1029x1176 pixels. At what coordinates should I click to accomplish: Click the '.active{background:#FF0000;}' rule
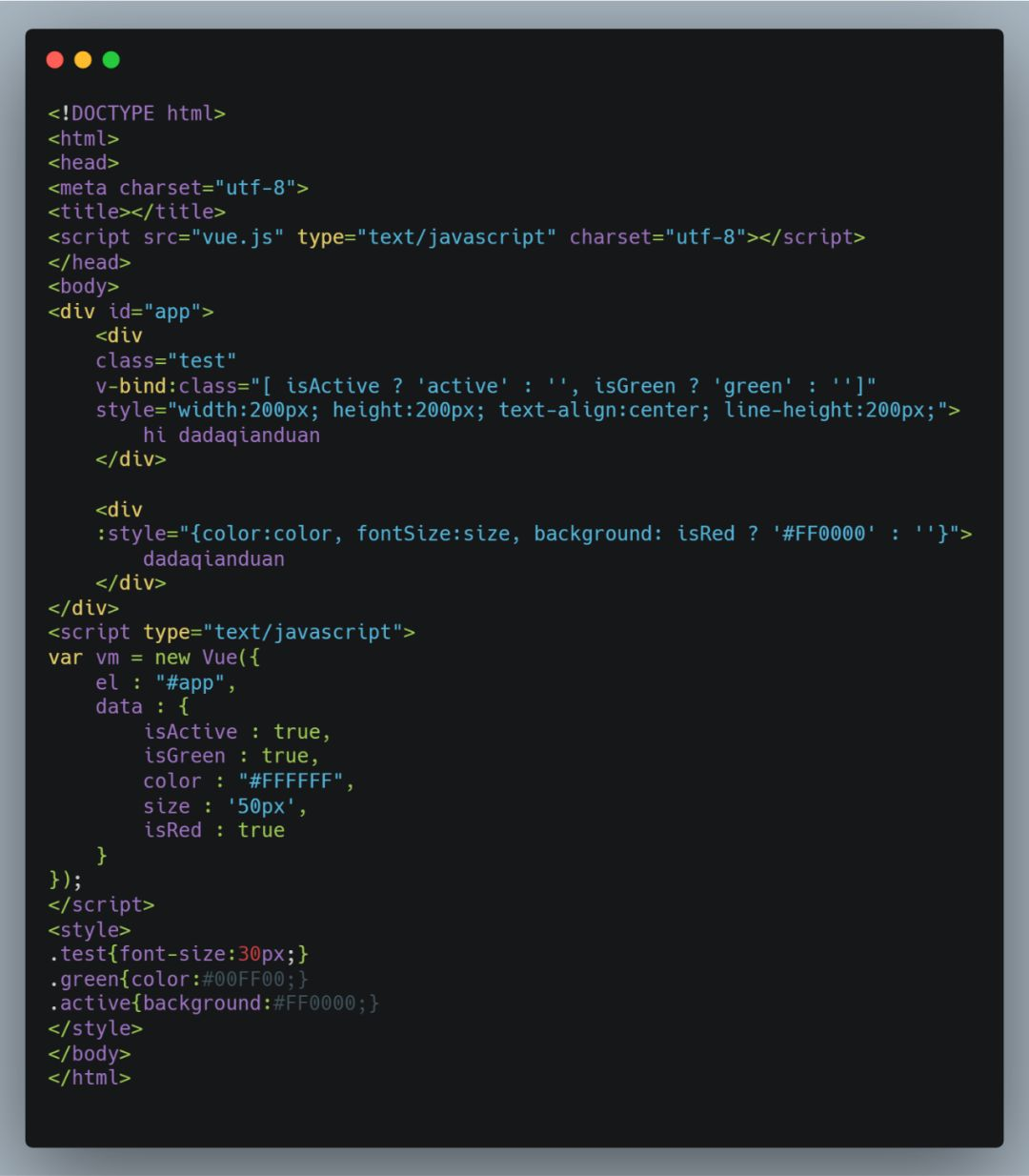[214, 1004]
